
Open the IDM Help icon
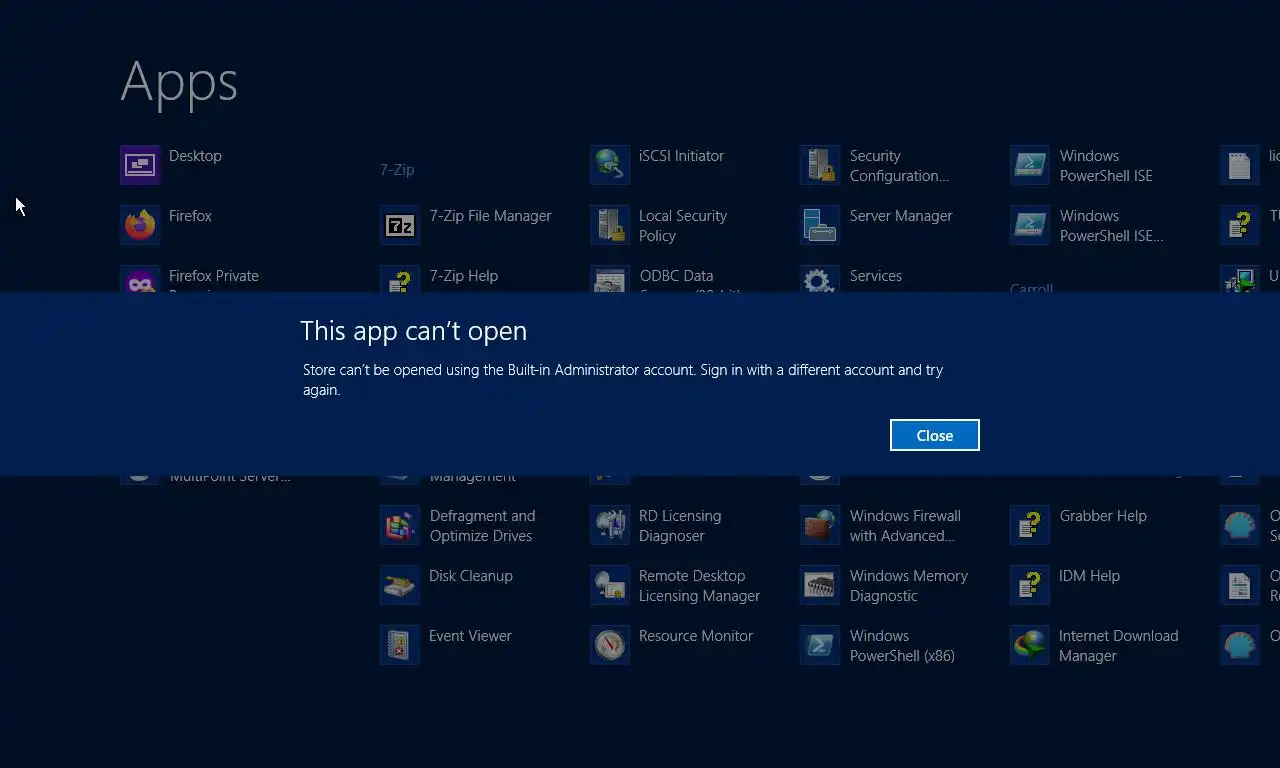(x=1030, y=585)
